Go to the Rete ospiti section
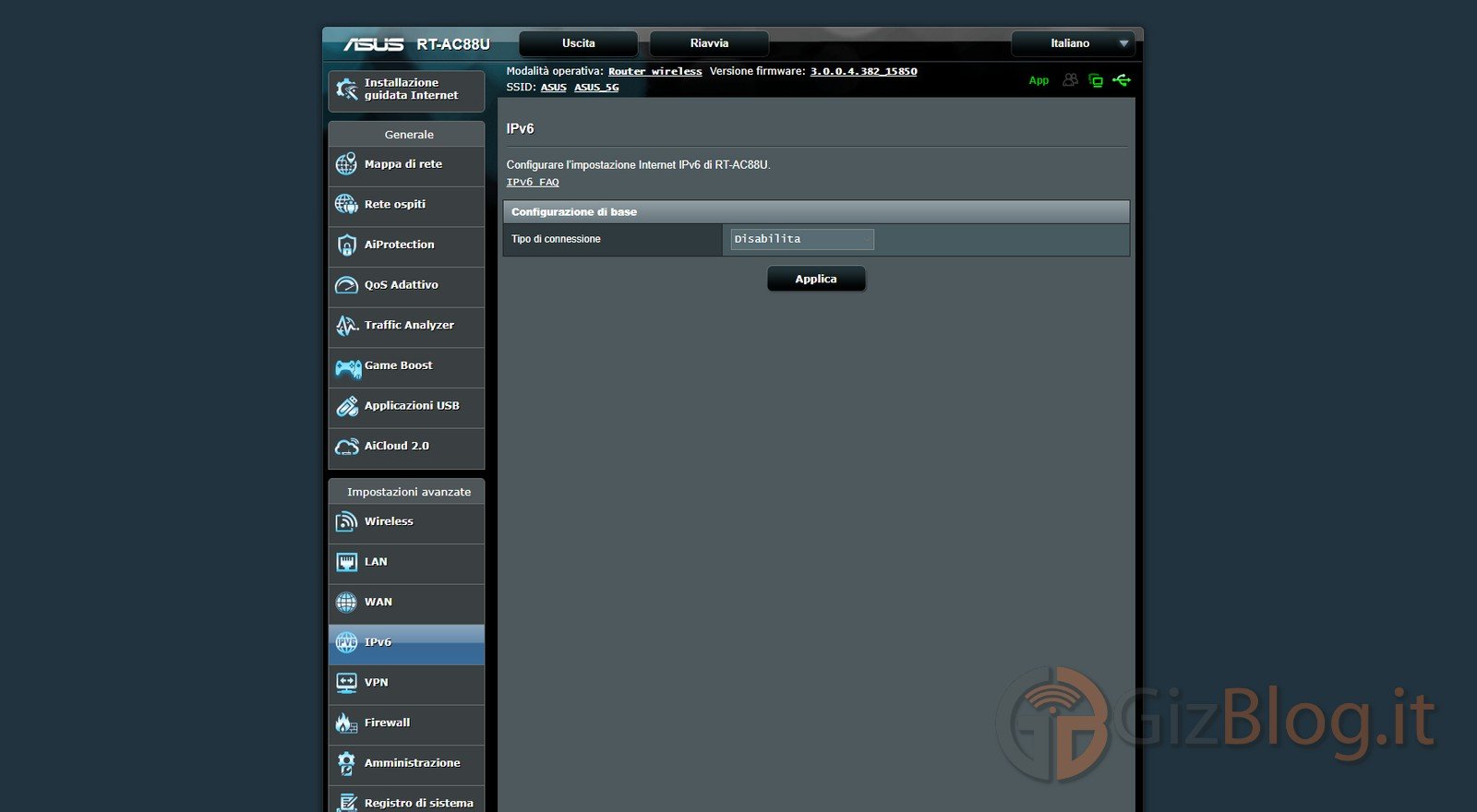 [x=406, y=205]
